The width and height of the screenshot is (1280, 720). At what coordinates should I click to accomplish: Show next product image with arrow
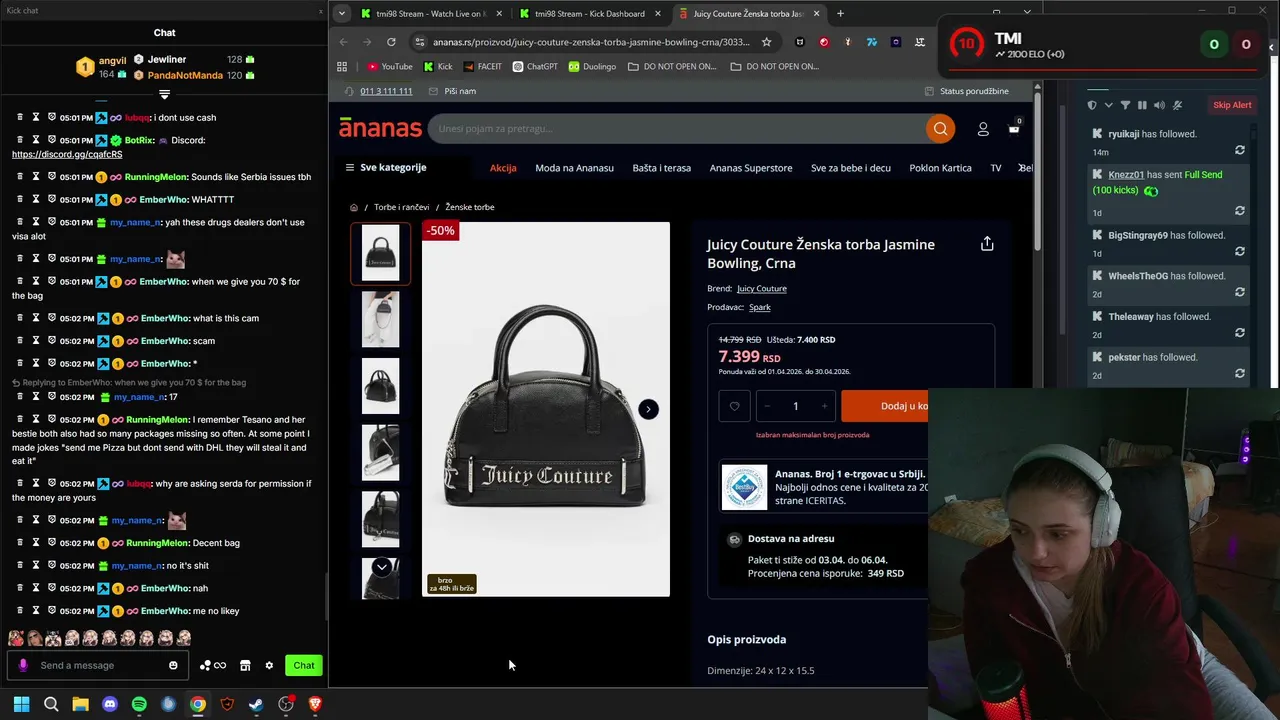[x=648, y=409]
